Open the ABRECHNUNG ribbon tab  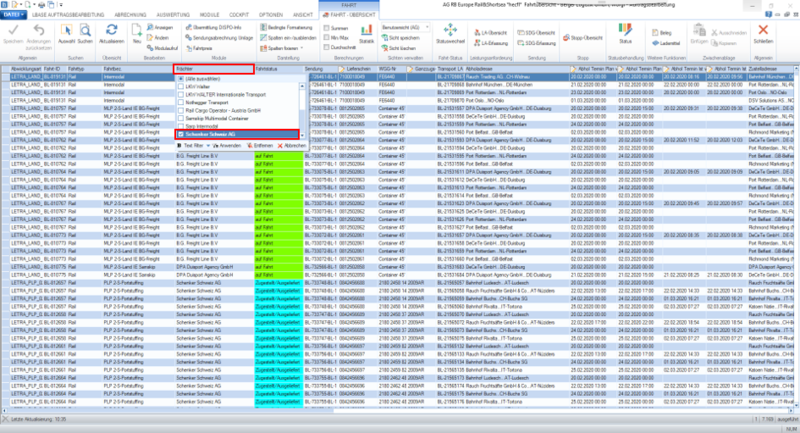click(130, 15)
